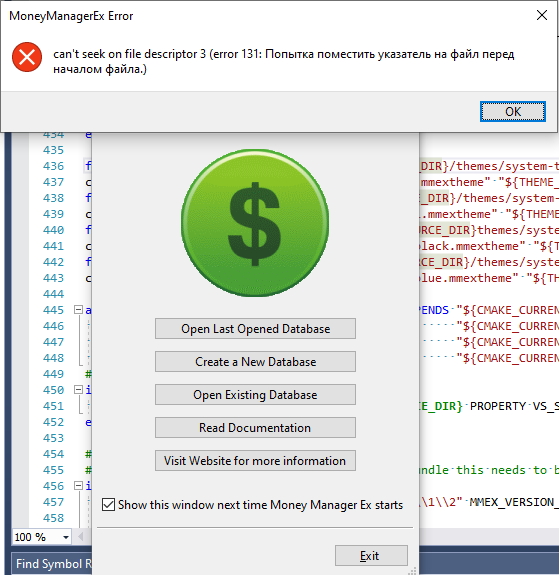
Task: Read Documentation button
Action: pos(255,428)
